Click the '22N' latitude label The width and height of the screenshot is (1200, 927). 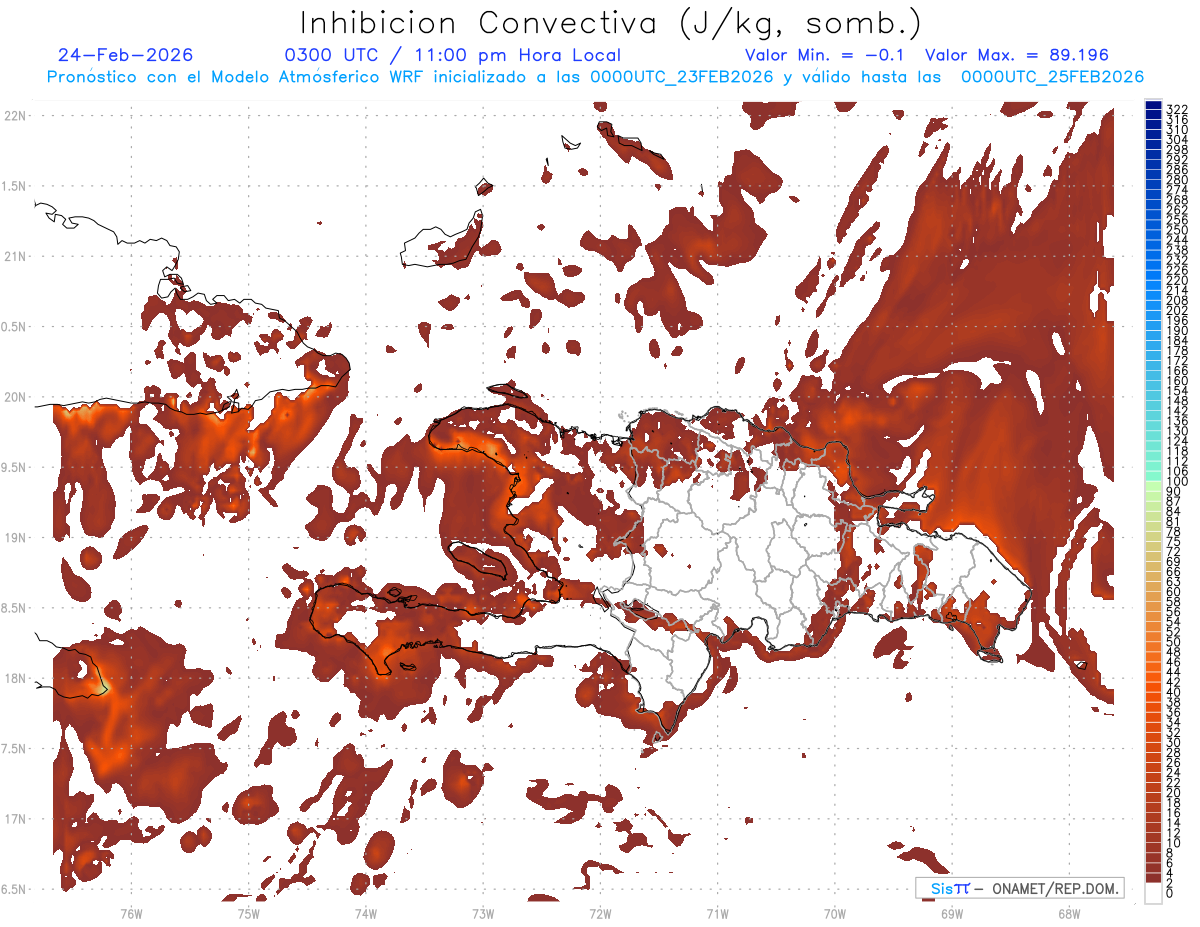(15, 116)
